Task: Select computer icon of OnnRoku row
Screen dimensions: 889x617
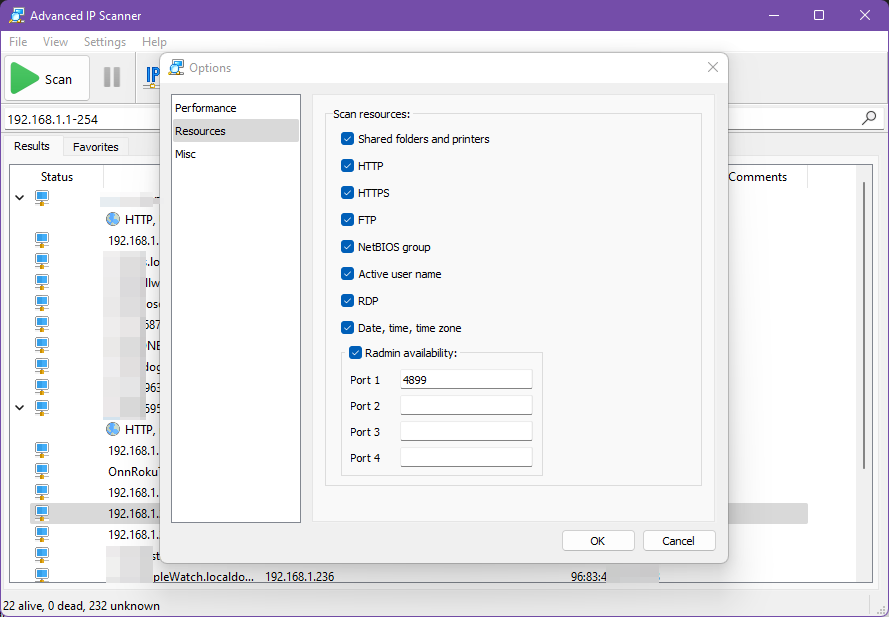Action: [41, 471]
